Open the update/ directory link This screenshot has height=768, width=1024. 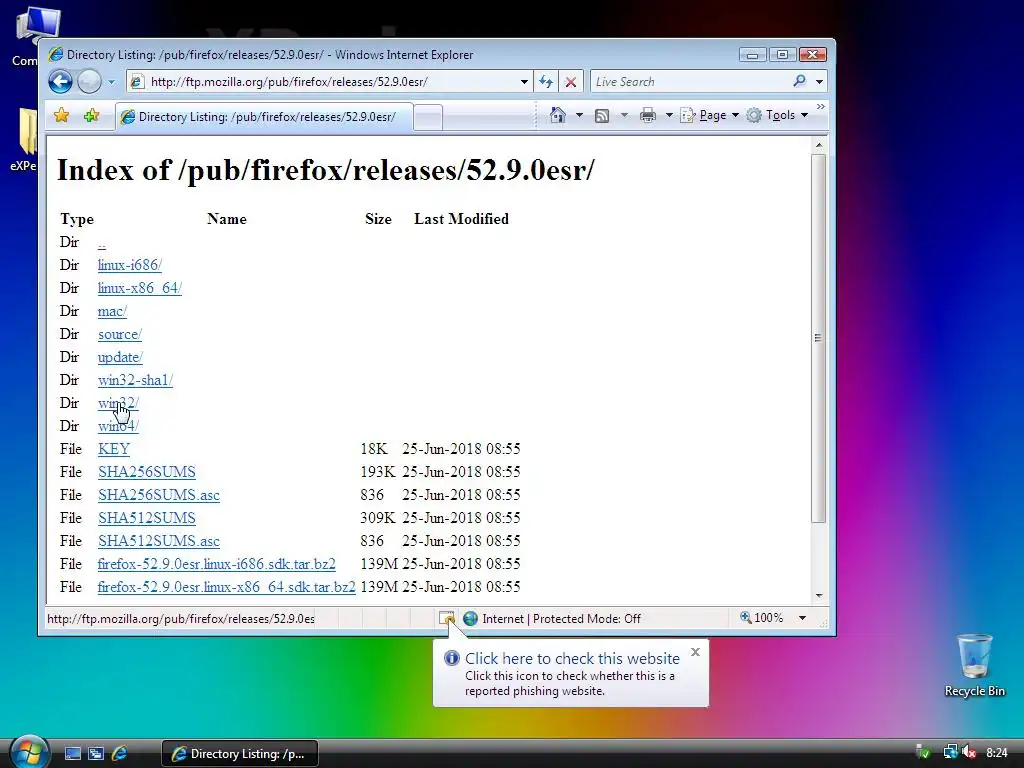coord(120,357)
